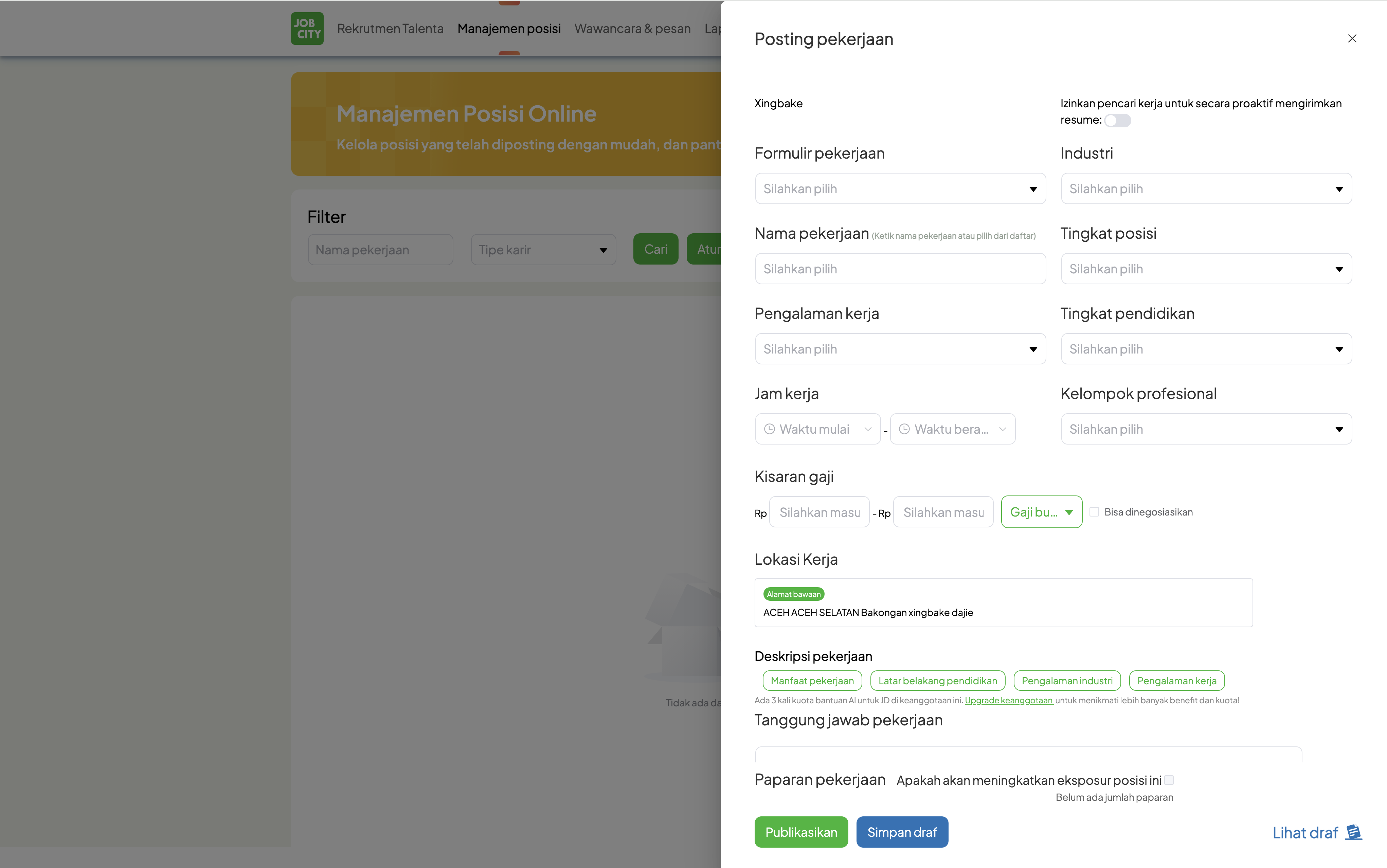
Task: Click the clock icon in Waktu mulai field
Action: point(769,429)
